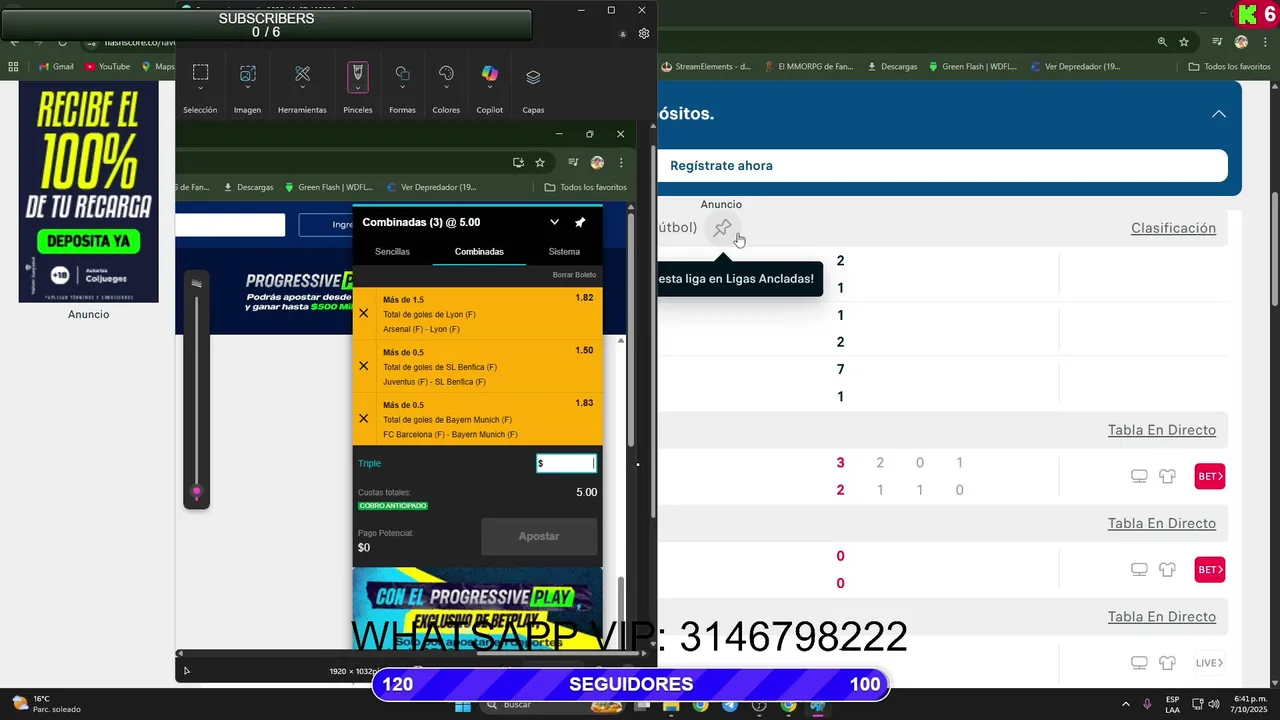This screenshot has height=720, width=1280.
Task: Adjust the Paint brush size slider
Action: coord(197,491)
